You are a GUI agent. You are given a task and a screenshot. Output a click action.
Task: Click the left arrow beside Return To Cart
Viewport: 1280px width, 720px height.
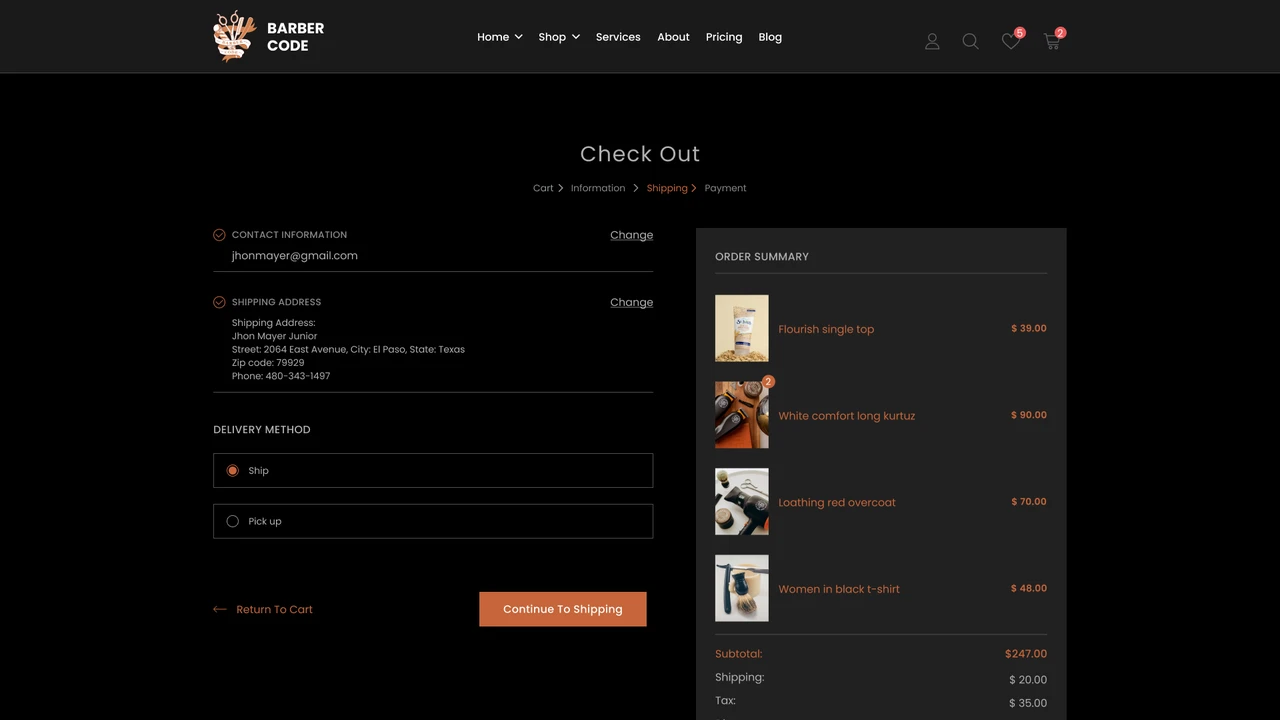(220, 609)
